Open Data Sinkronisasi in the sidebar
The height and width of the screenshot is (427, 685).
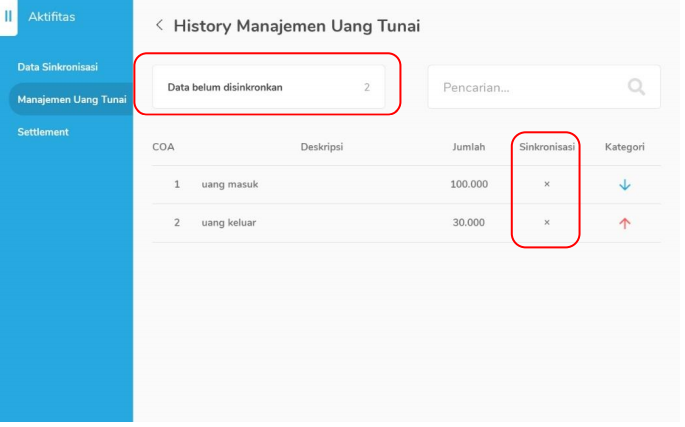coord(57,67)
